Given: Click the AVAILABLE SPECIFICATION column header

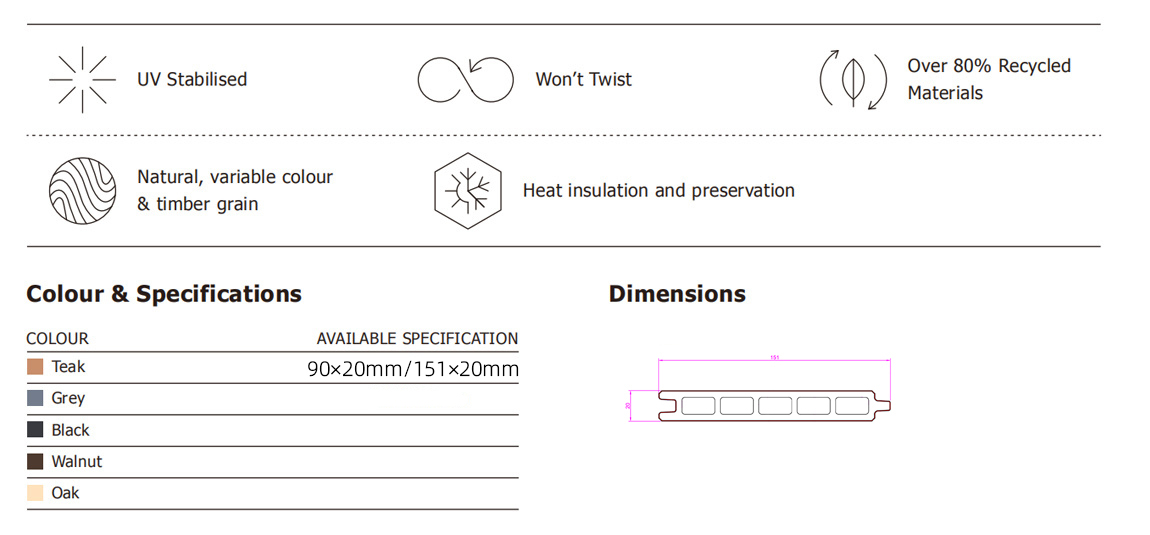Looking at the screenshot, I should point(417,338).
